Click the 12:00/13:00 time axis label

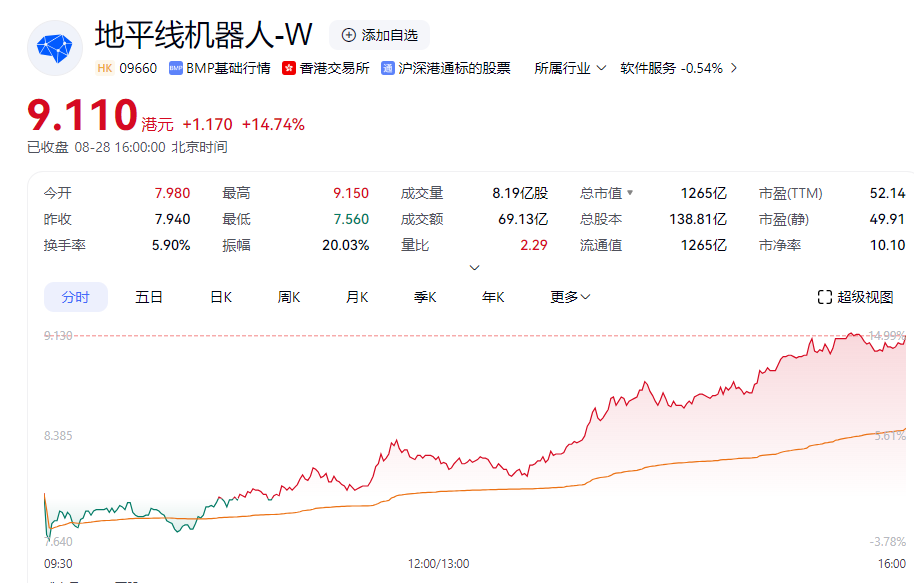[438, 564]
